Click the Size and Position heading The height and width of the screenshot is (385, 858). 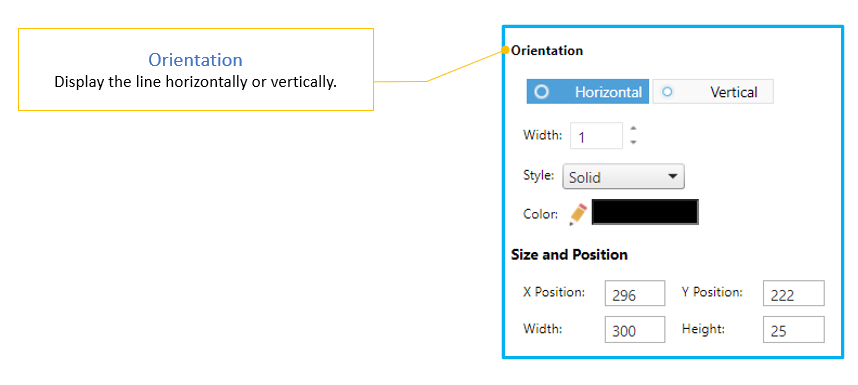tap(569, 255)
